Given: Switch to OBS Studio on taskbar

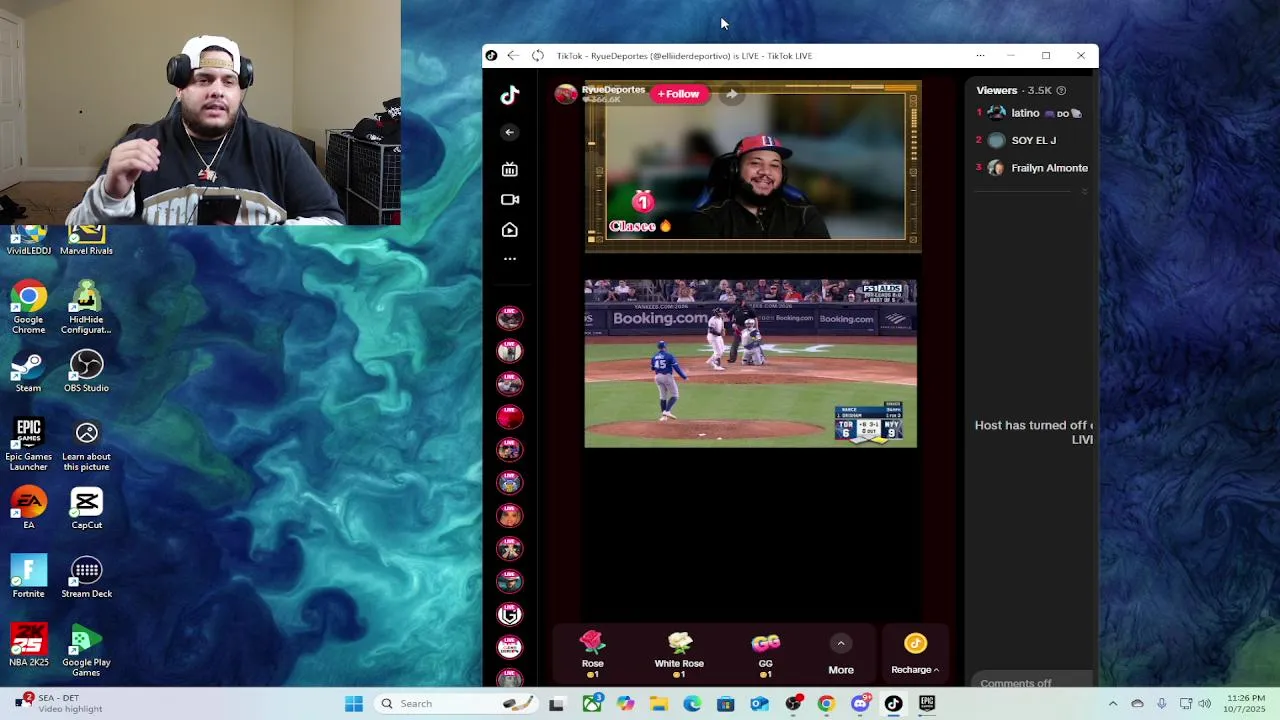Looking at the screenshot, I should point(793,704).
